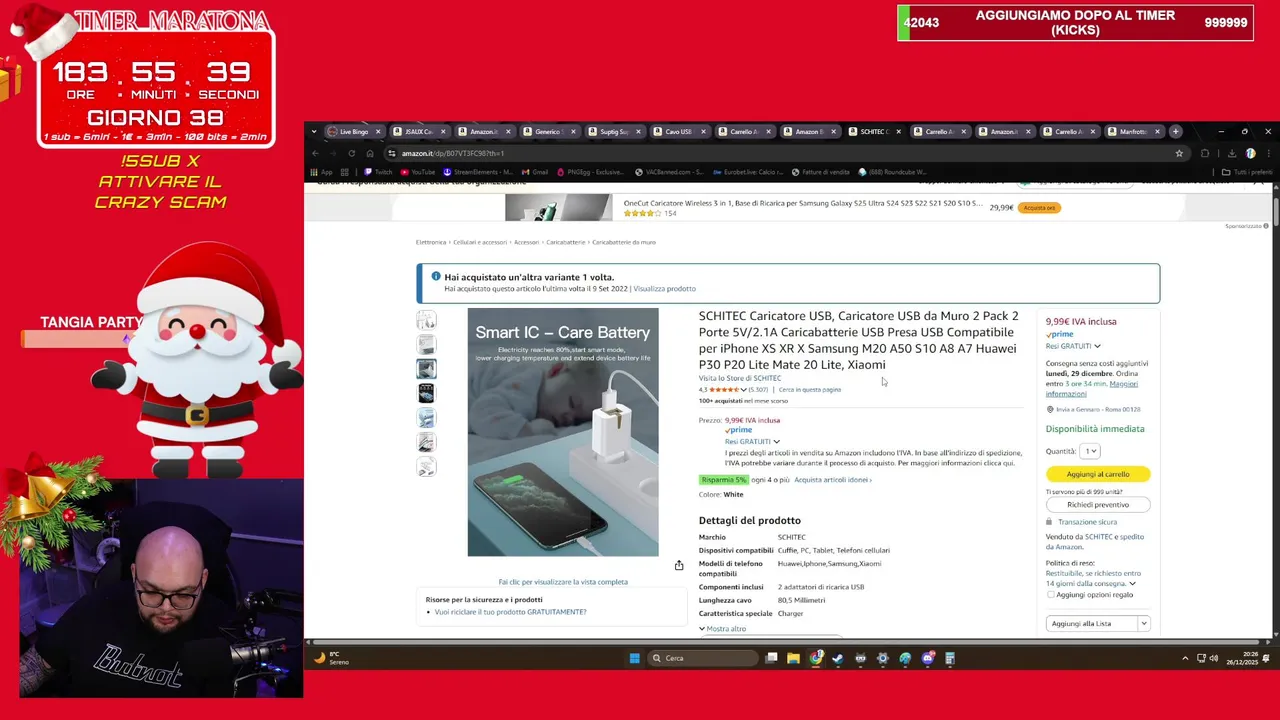Screen dimensions: 1280x720
Task: Click the main Smart IC product image
Action: 563,432
